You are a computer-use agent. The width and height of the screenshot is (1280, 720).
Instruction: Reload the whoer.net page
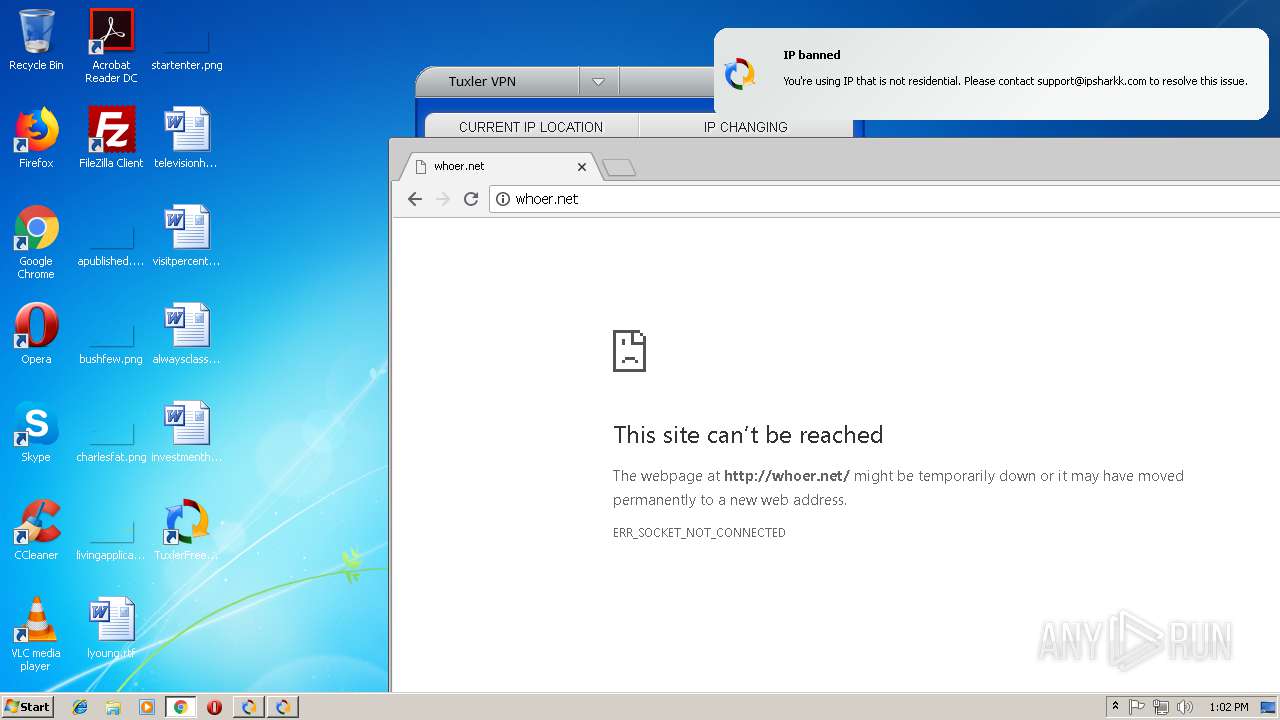pos(471,199)
